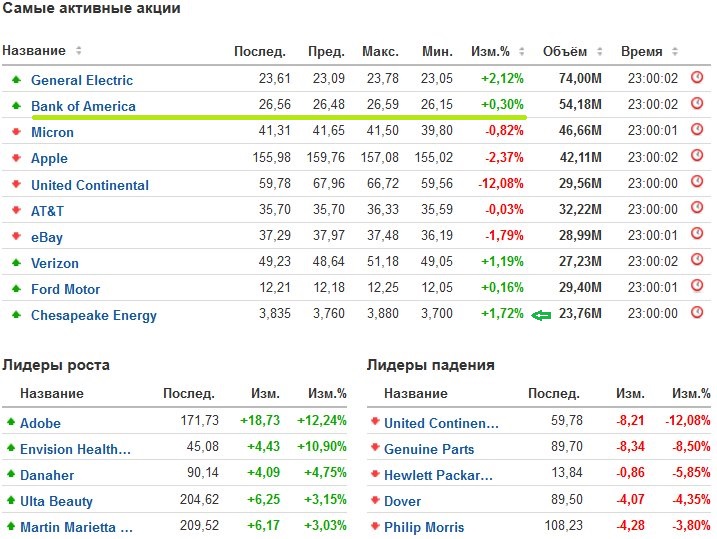This screenshot has width=717, height=539.
Task: Click green up arrow beside Adobe
Action: (x=11, y=423)
